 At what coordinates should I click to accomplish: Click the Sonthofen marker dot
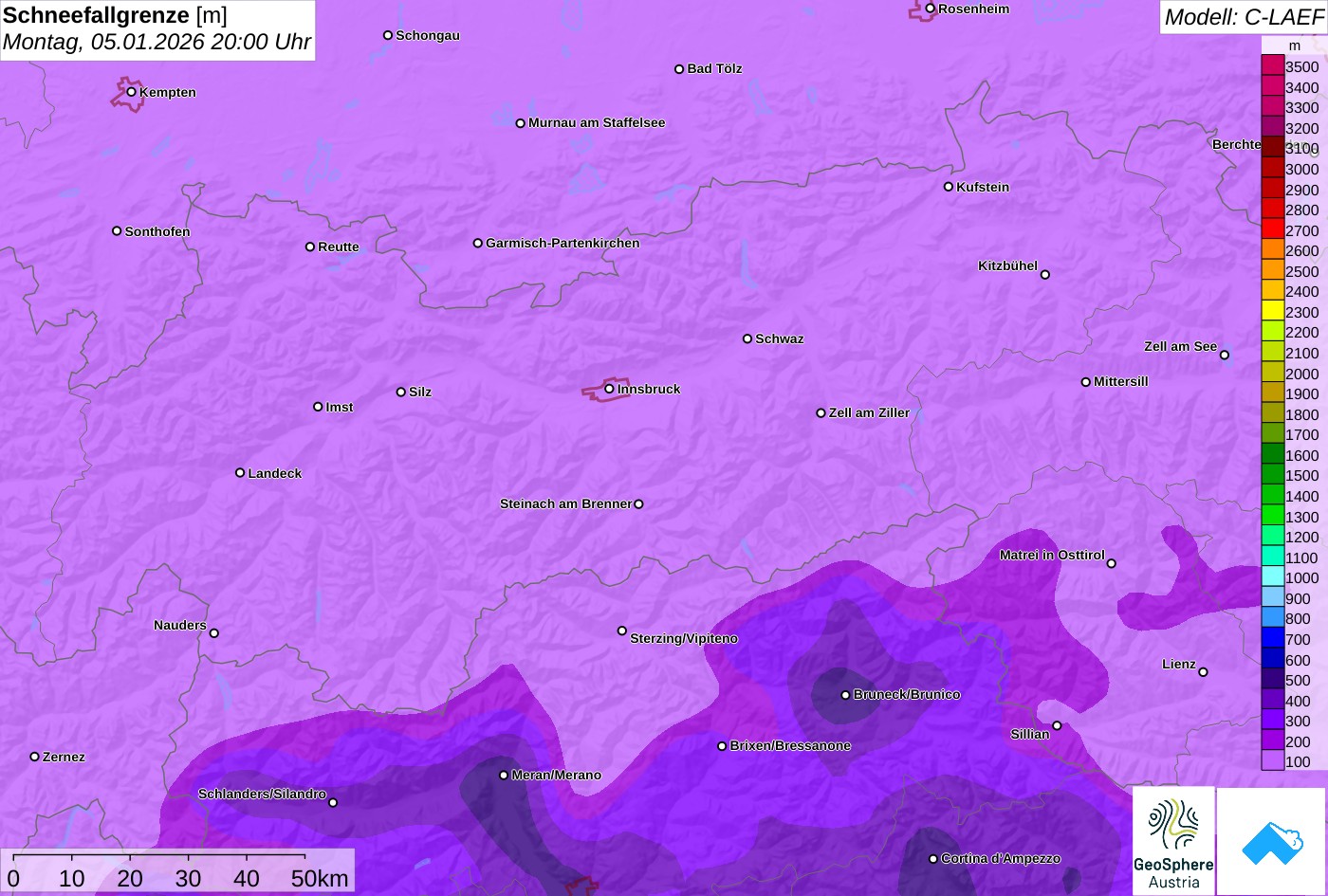(117, 231)
